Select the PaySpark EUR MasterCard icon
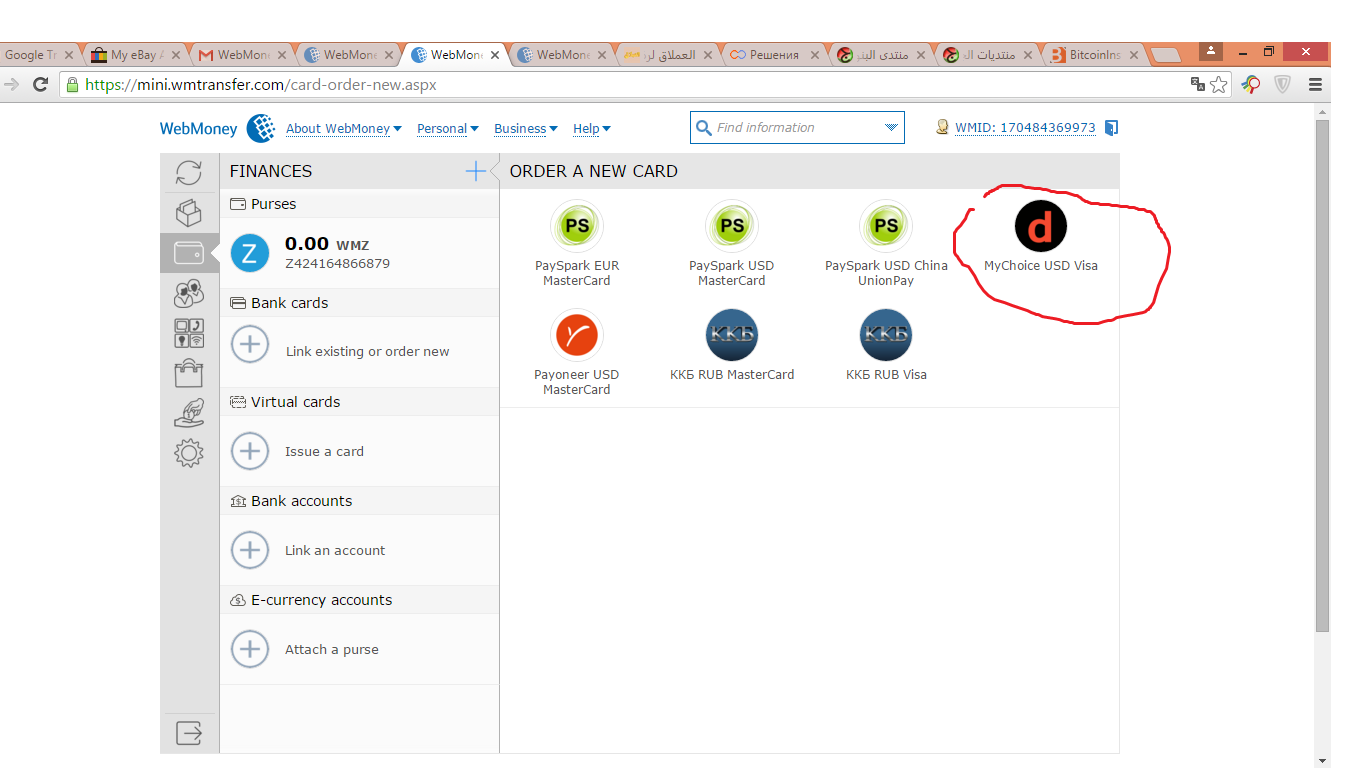Image resolution: width=1366 pixels, height=768 pixels. tap(577, 226)
